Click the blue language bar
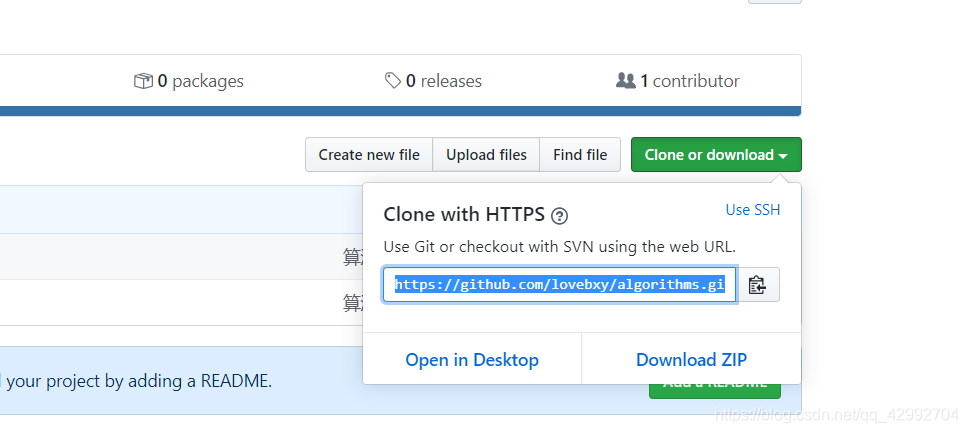Viewport: 968px width, 433px height. coord(400,111)
